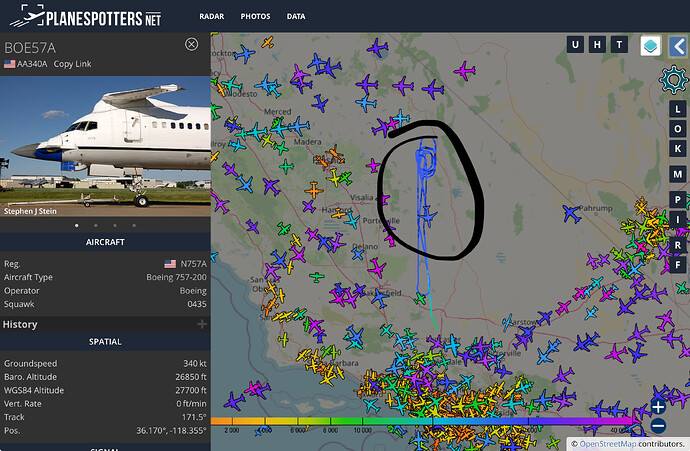Toggle the O map option button
Image resolution: width=690 pixels, height=451 pixels.
(x=678, y=128)
